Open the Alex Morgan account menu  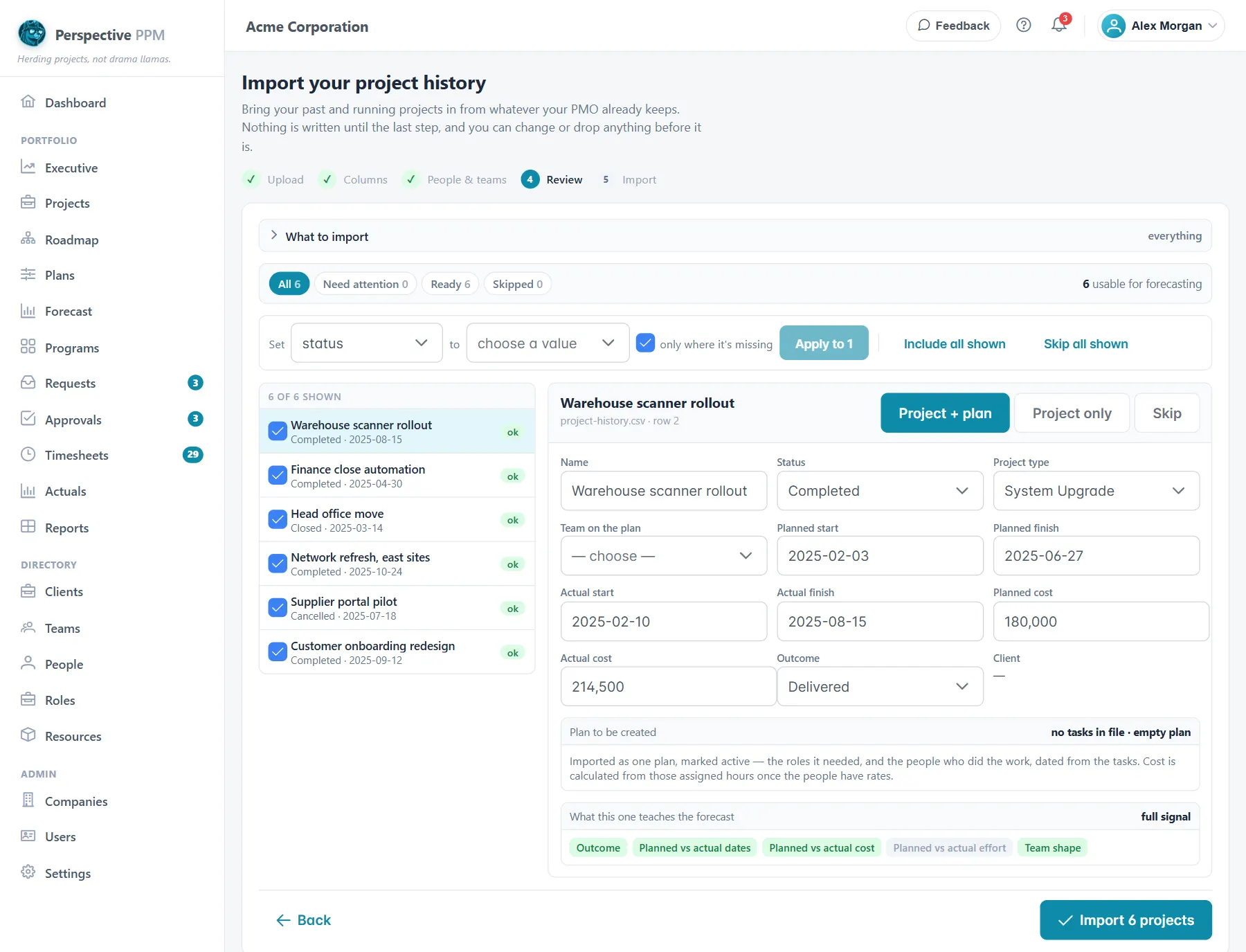tap(1161, 26)
